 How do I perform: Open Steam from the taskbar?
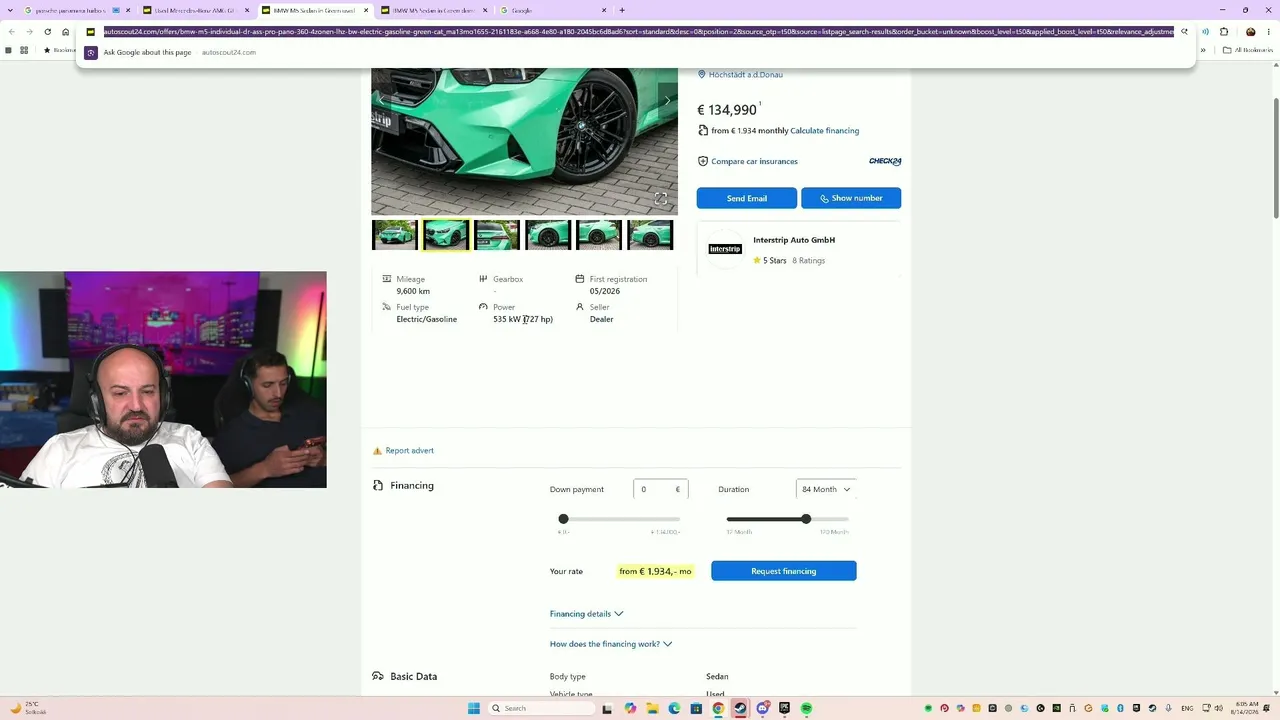click(740, 708)
